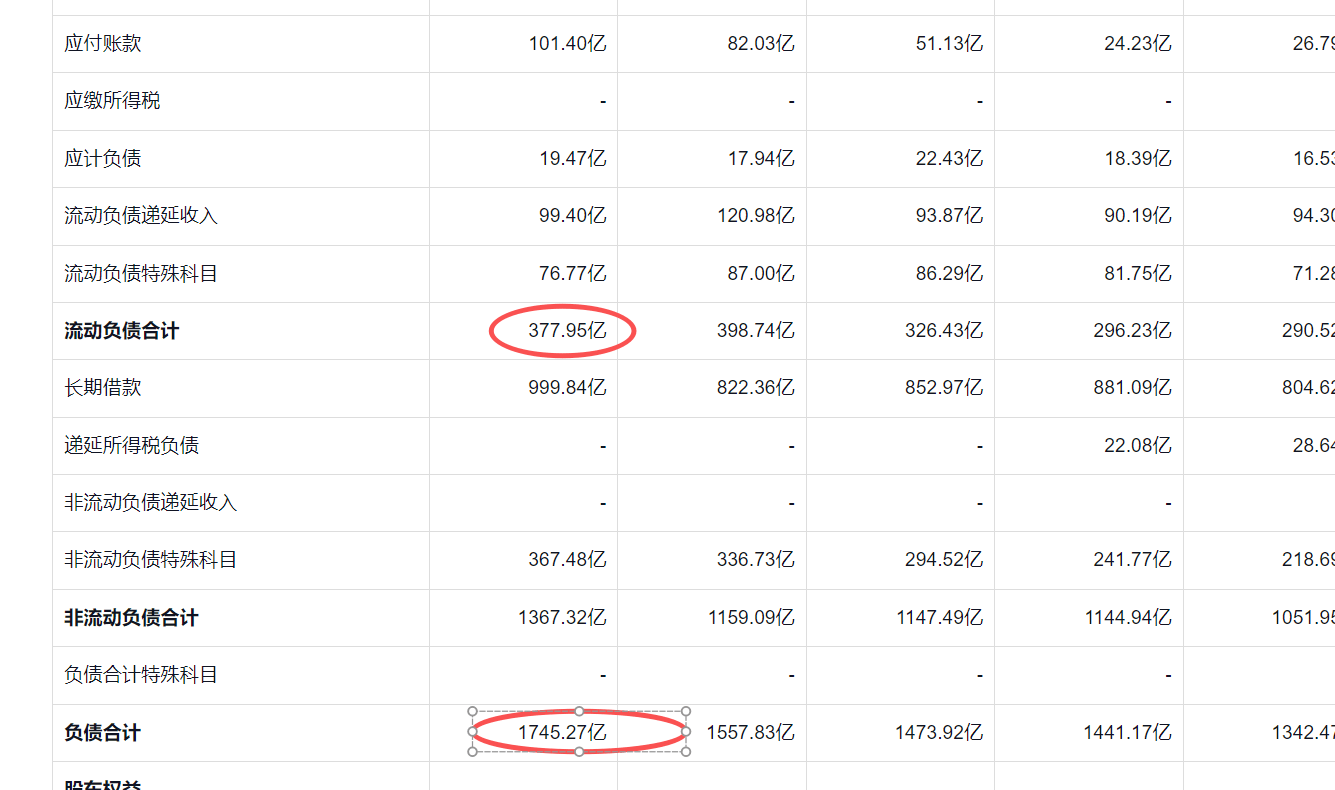
Task: Click the 应计负债 row label
Action: pos(103,159)
